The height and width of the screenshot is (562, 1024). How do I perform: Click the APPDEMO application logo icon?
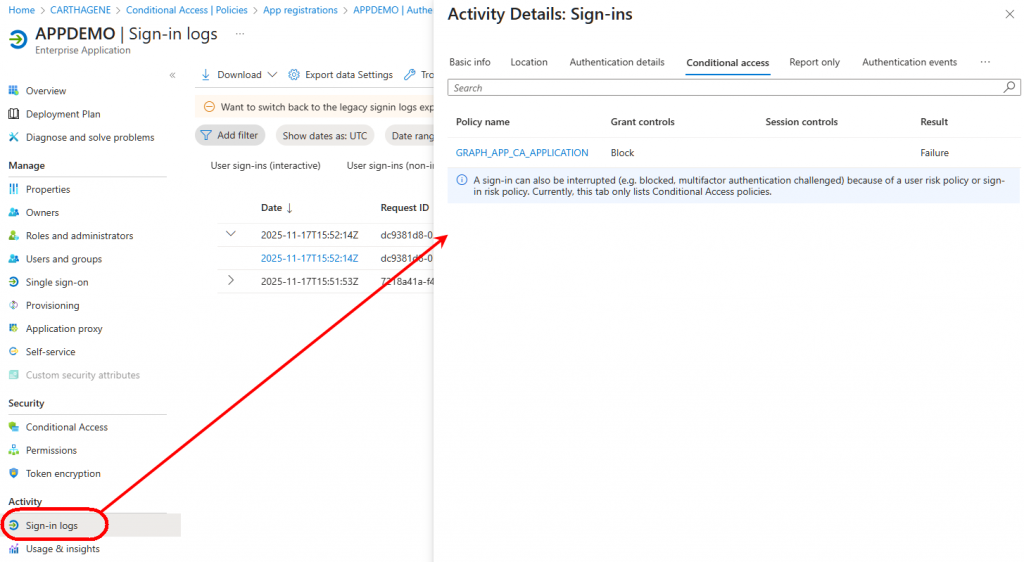coord(18,39)
